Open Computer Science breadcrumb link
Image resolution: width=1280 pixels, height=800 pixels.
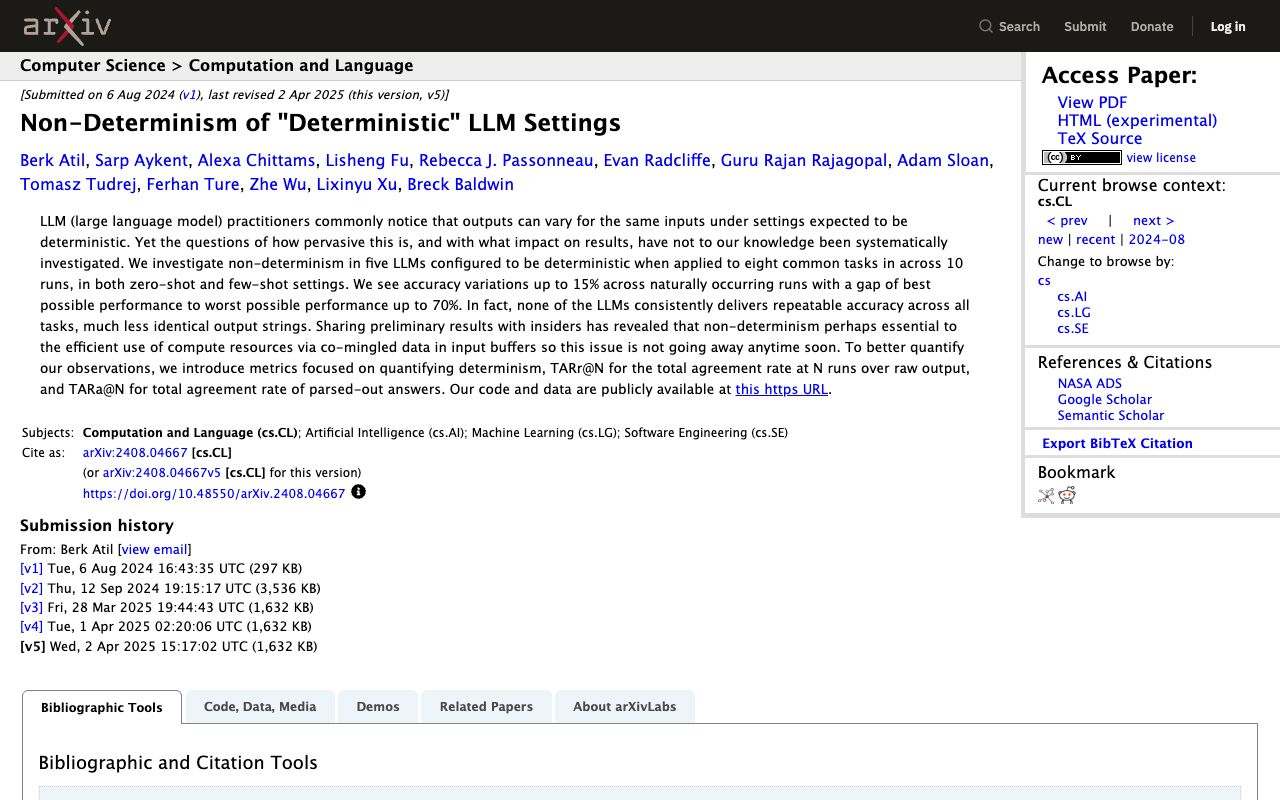[x=93, y=66]
